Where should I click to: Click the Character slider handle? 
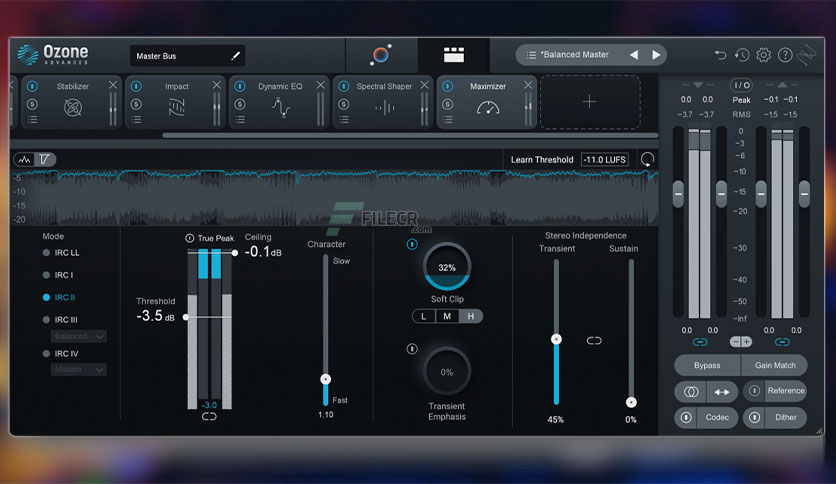pyautogui.click(x=326, y=380)
